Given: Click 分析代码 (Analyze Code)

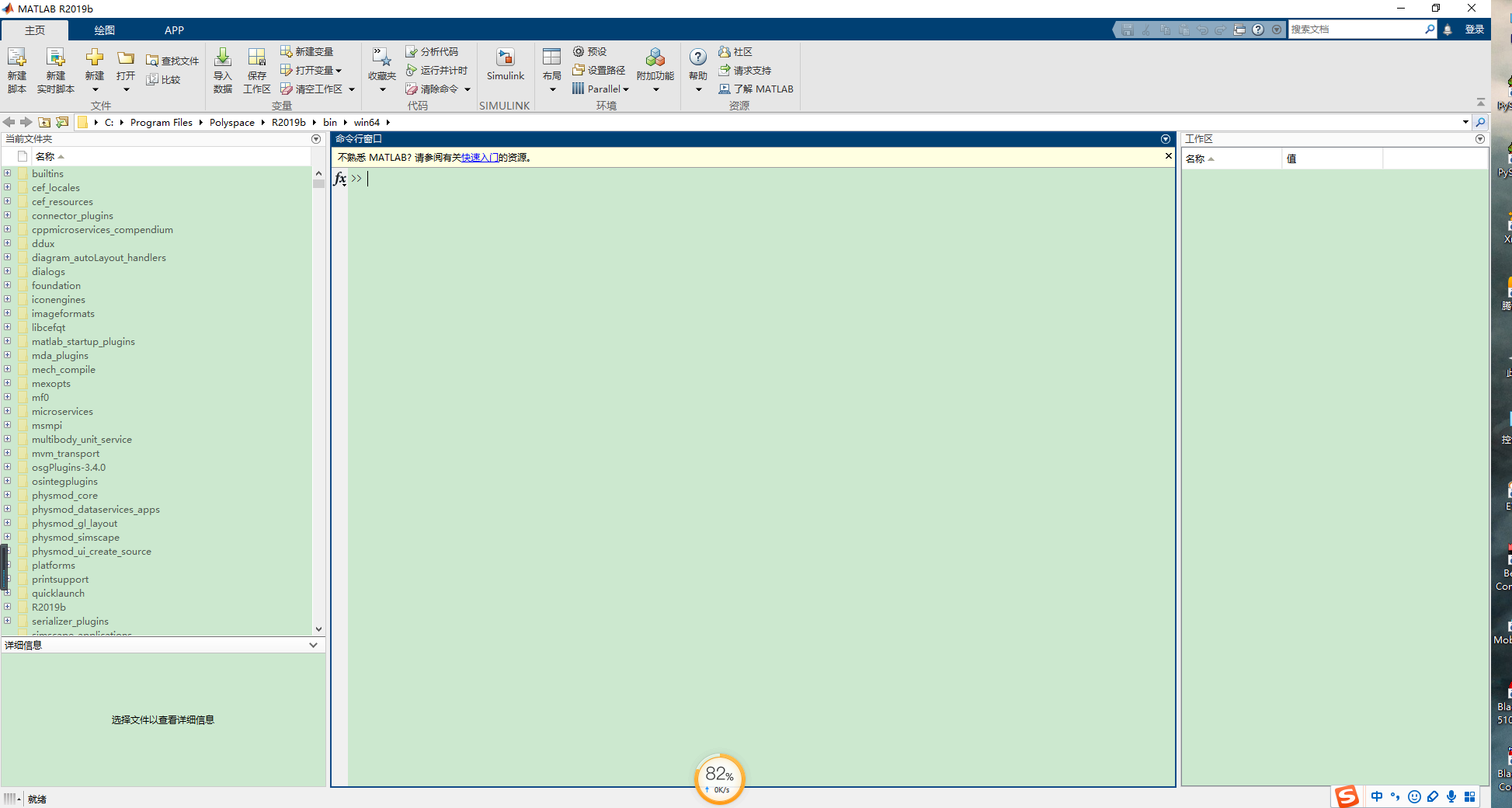Looking at the screenshot, I should [432, 51].
